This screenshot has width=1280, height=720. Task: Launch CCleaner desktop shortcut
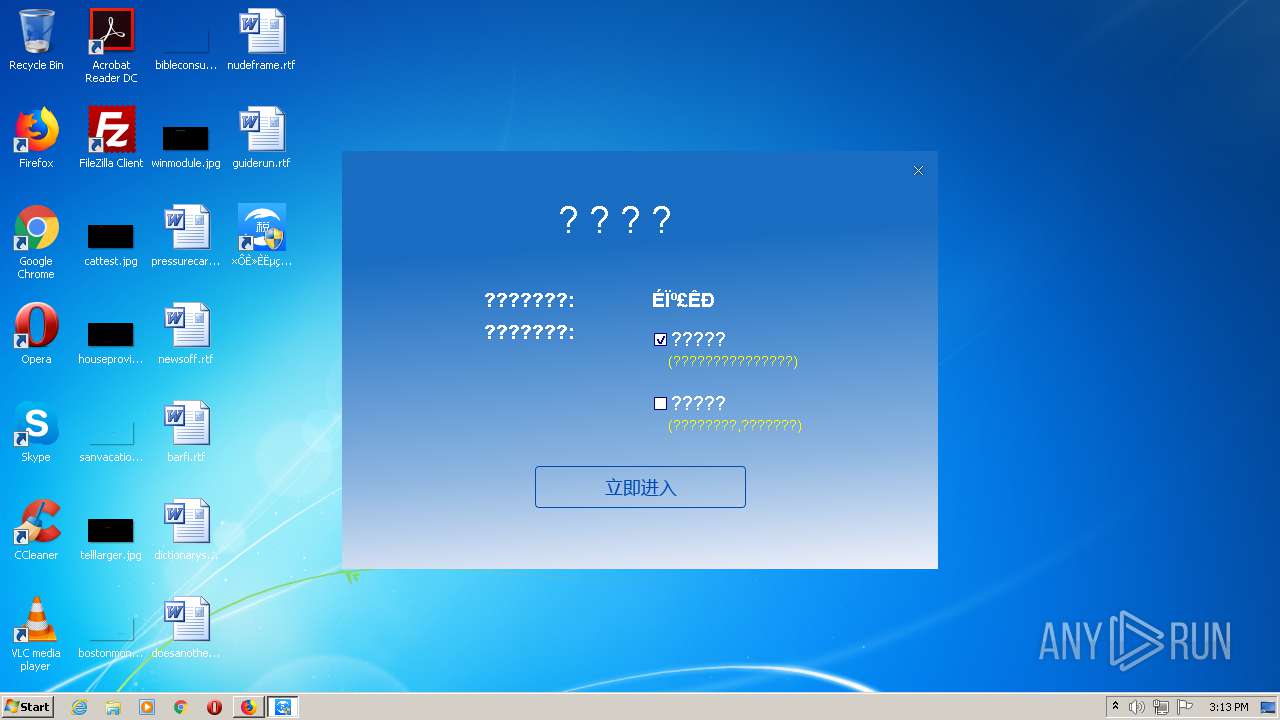coord(36,530)
